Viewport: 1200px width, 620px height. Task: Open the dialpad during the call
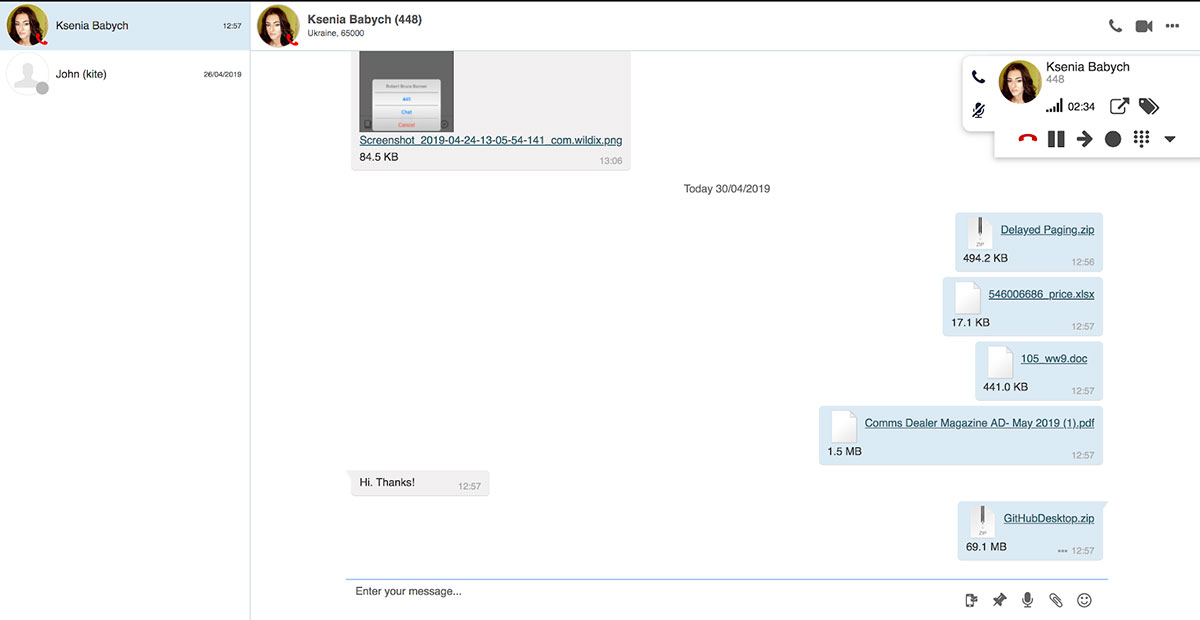coord(1142,138)
